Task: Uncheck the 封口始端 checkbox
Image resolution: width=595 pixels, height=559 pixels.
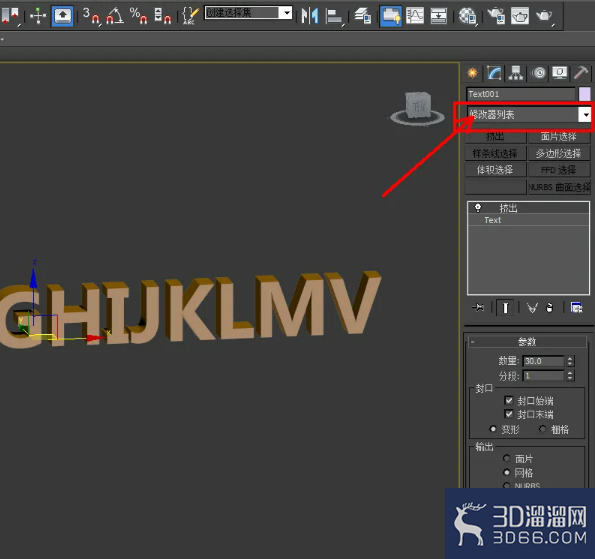Action: pos(509,400)
